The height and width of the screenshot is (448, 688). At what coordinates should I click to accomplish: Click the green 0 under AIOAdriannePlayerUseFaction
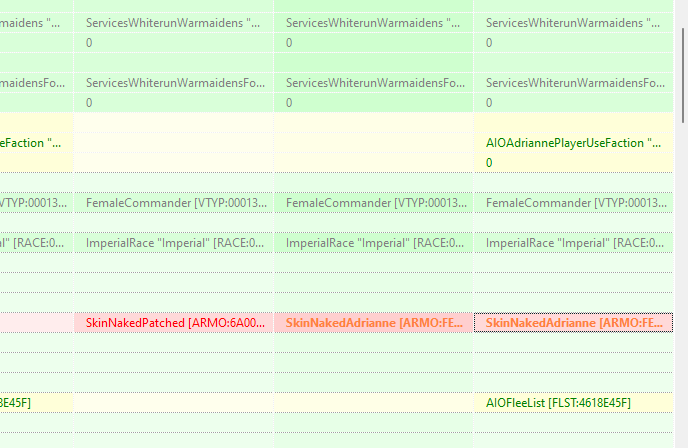tap(573, 163)
